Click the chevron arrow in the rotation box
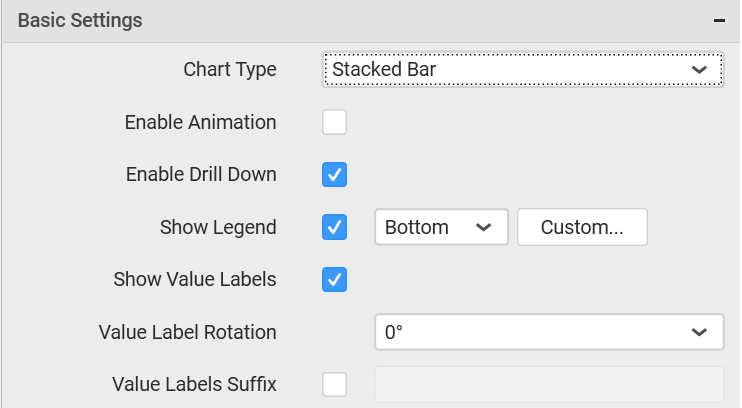Screen dimensions: 742x408 click(x=699, y=332)
